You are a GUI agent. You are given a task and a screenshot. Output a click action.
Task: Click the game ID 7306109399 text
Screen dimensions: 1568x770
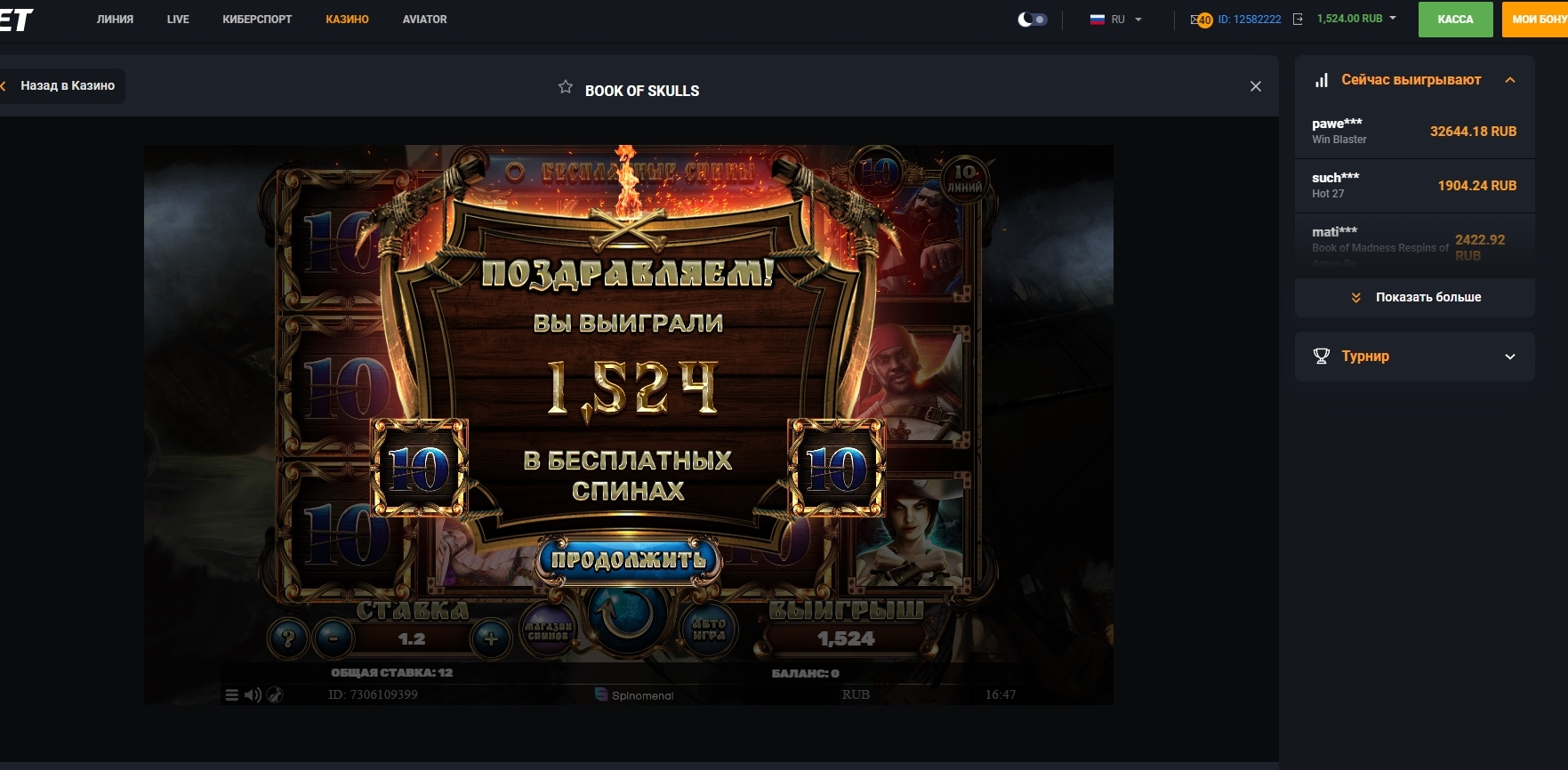[373, 694]
